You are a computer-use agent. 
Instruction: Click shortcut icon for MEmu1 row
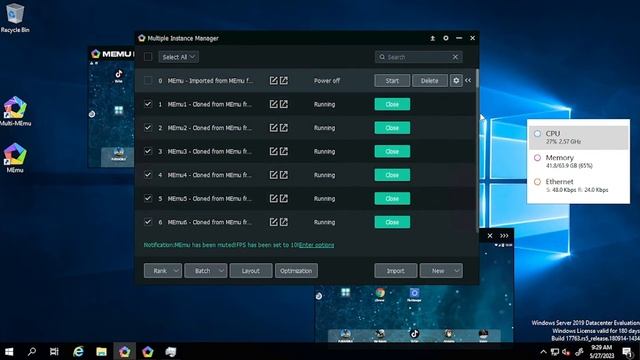[x=284, y=104]
